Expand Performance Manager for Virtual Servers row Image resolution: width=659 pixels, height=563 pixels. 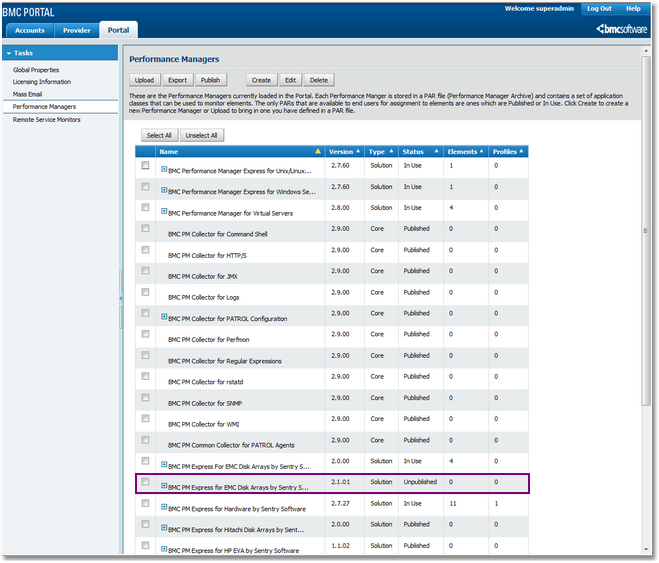point(164,211)
